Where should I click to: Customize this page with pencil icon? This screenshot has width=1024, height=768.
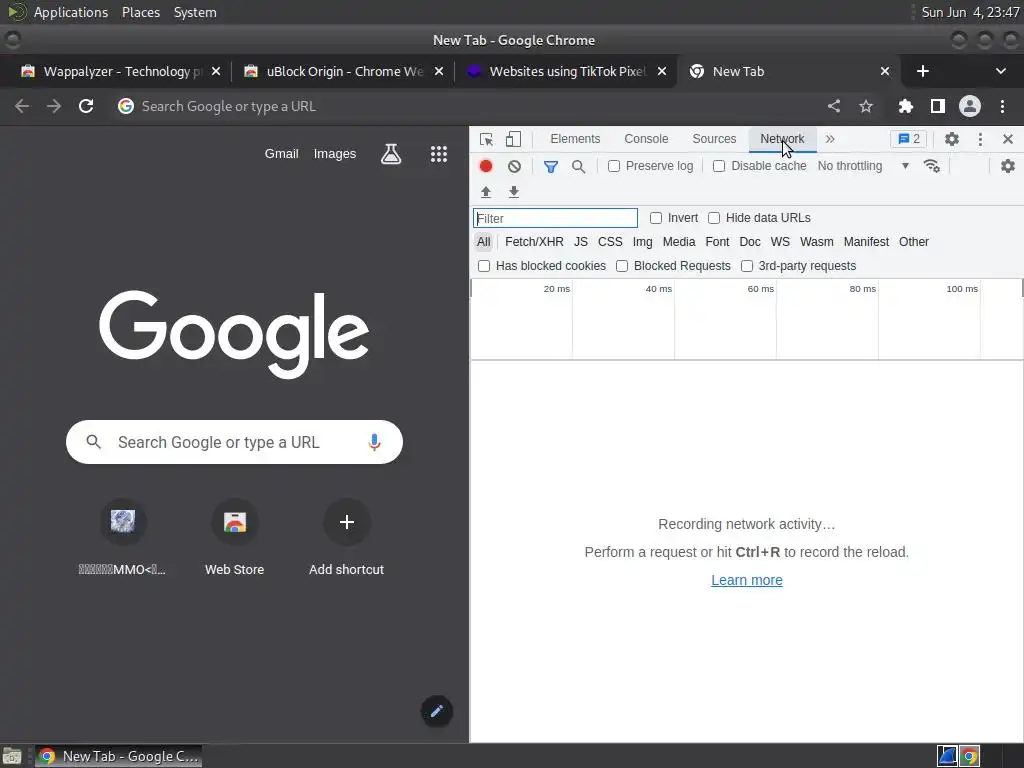(437, 711)
